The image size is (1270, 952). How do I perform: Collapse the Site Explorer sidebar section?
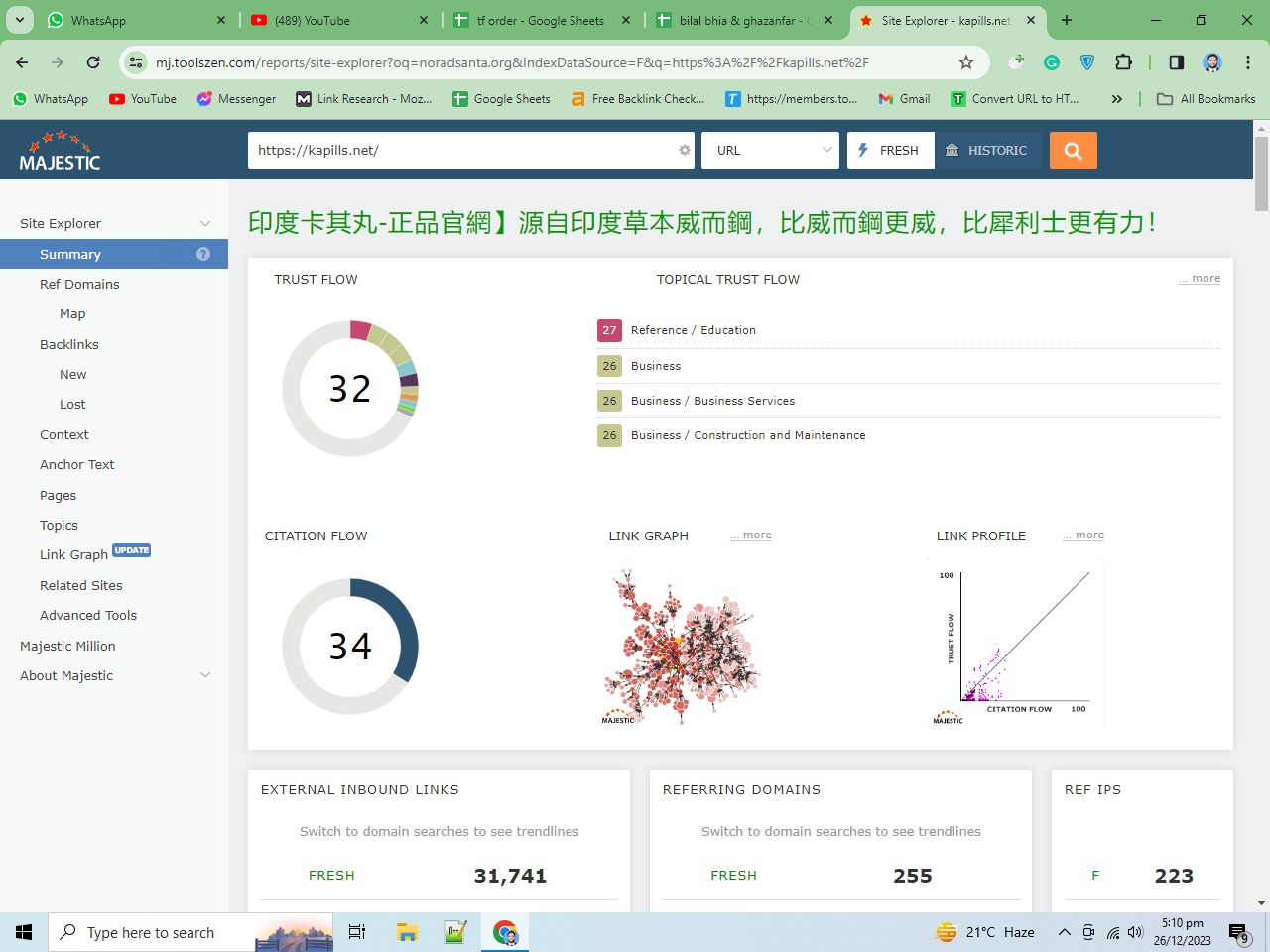pyautogui.click(x=204, y=224)
